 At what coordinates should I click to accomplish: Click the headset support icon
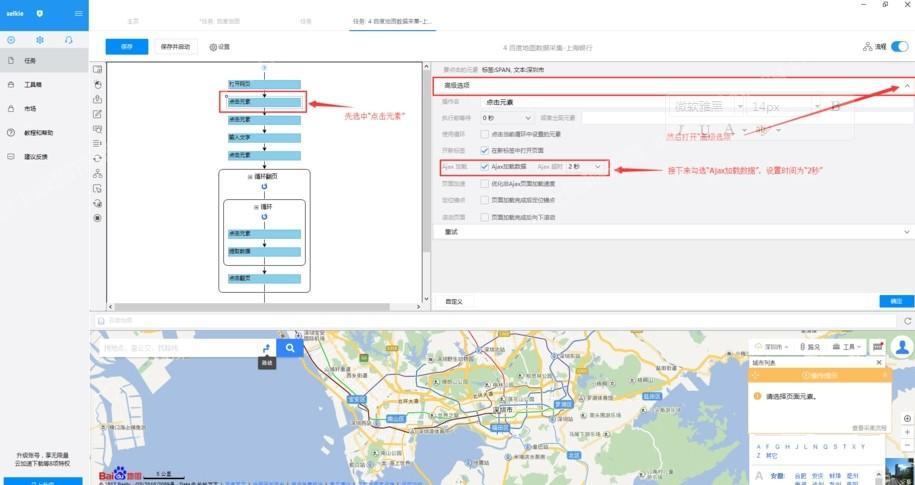click(69, 40)
